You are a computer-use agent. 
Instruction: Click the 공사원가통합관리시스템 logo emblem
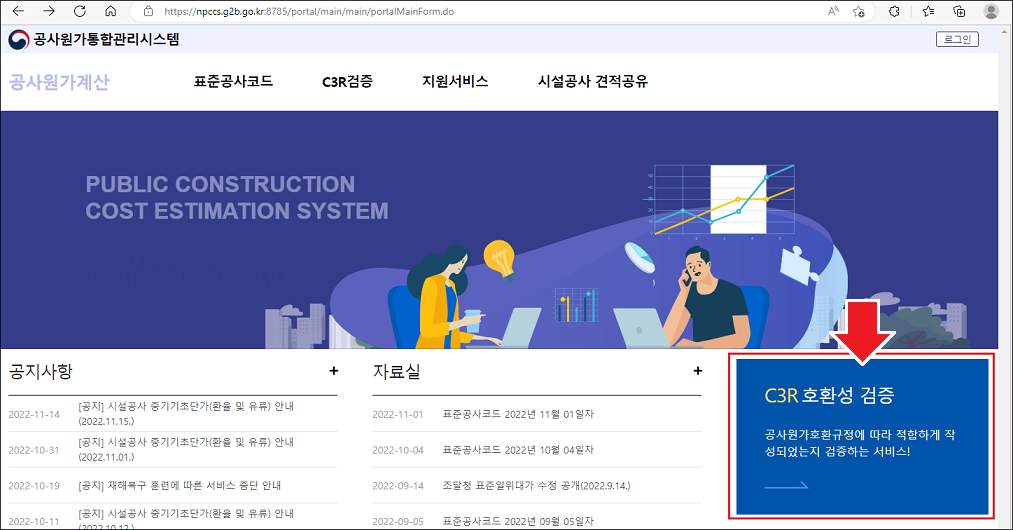point(19,39)
